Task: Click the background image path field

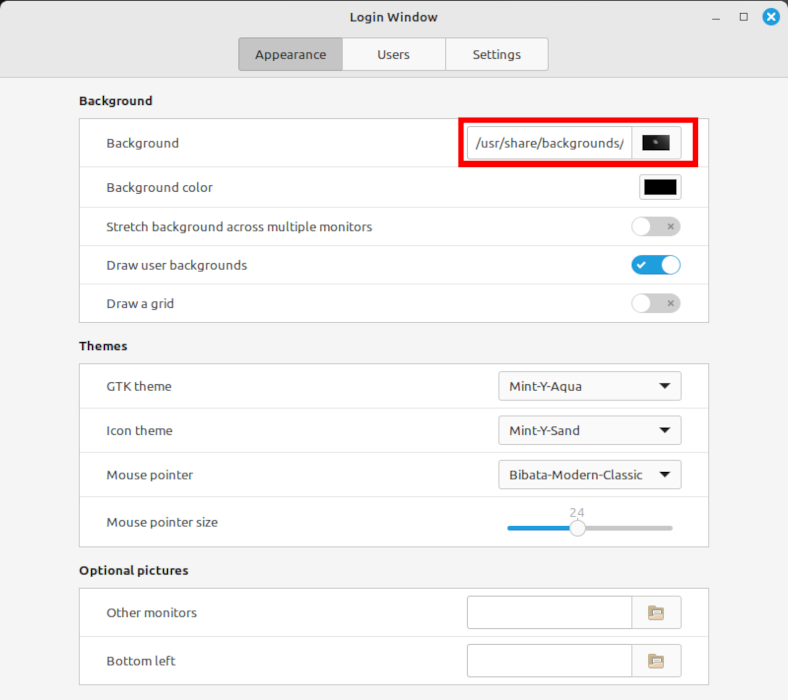Action: [x=549, y=143]
